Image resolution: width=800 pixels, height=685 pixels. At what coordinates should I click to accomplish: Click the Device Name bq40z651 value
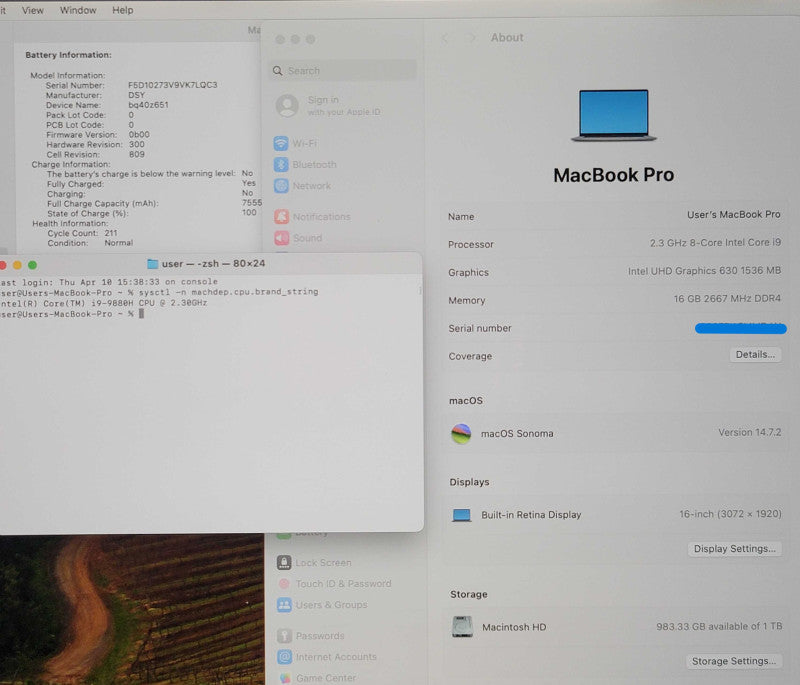(148, 105)
